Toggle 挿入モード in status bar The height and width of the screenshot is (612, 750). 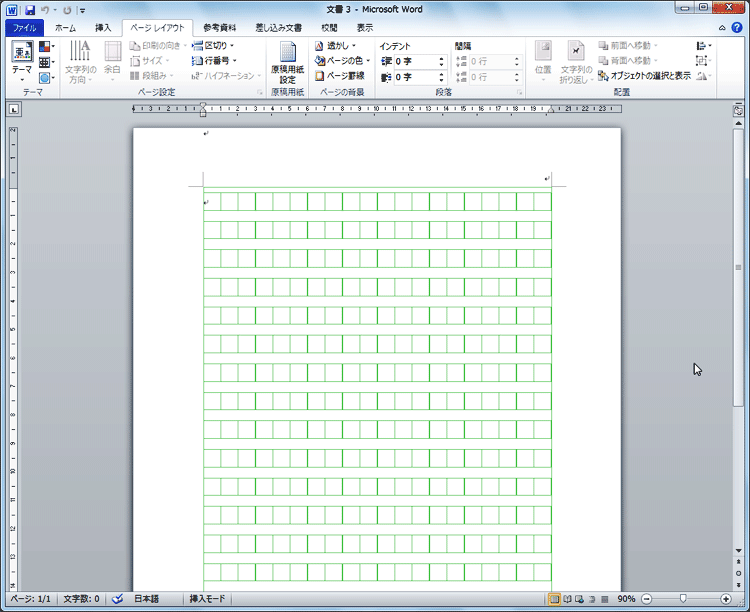click(207, 599)
